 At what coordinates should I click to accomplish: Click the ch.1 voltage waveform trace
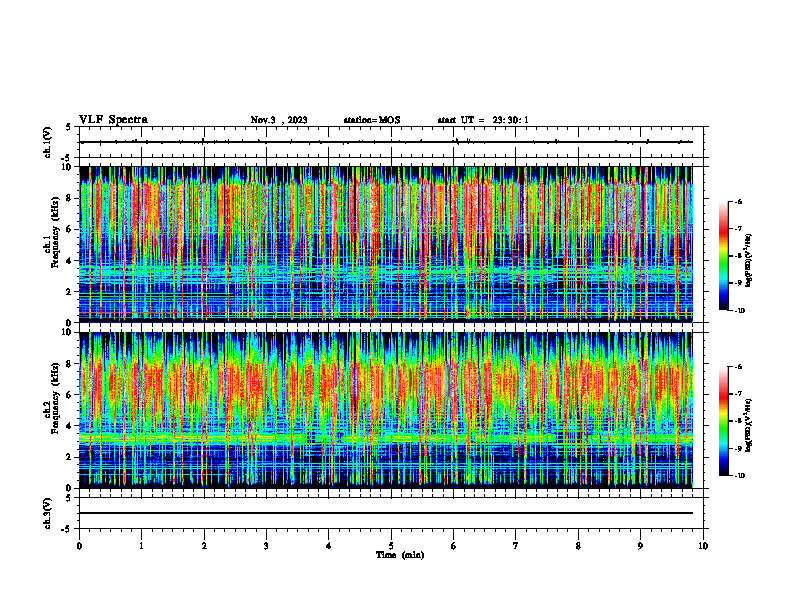point(386,142)
